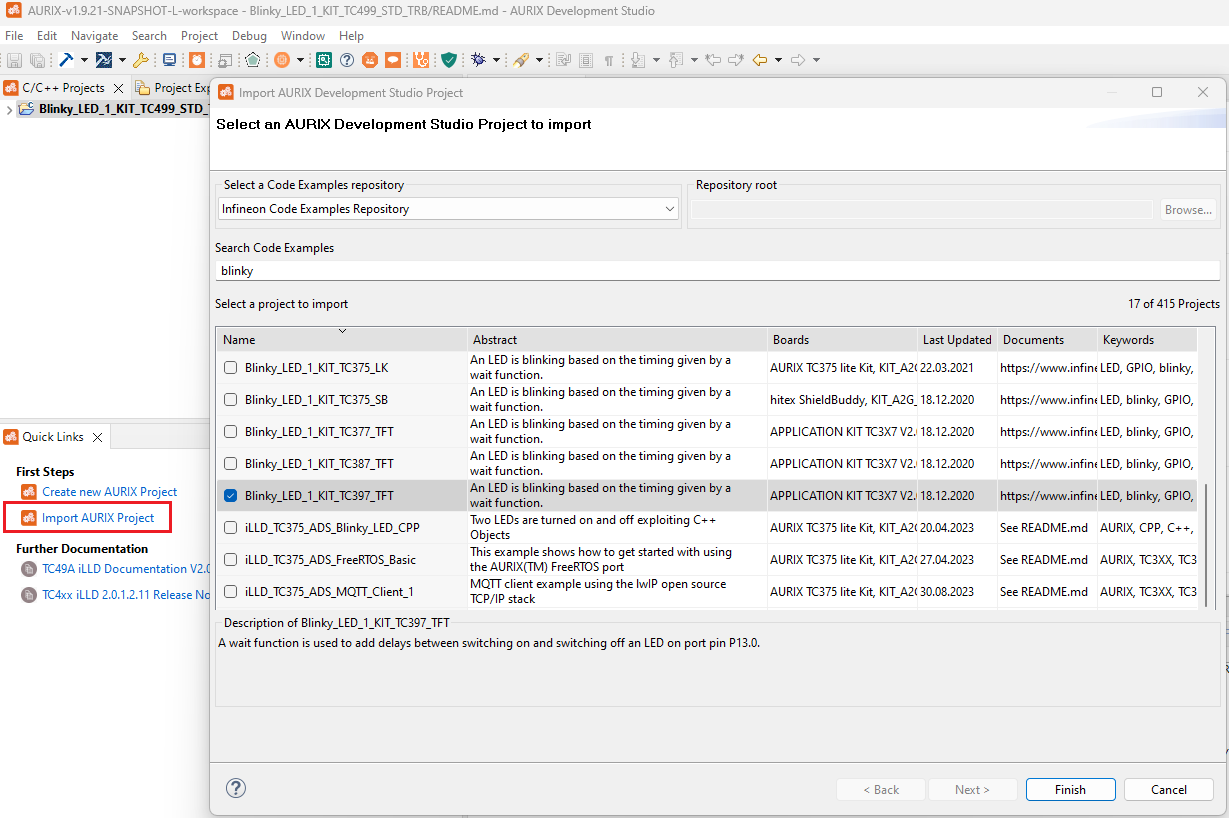Image resolution: width=1229 pixels, height=818 pixels.
Task: Check the Blinky_LED_1_KIT_TC375_LK project checkbox
Action: tap(231, 368)
